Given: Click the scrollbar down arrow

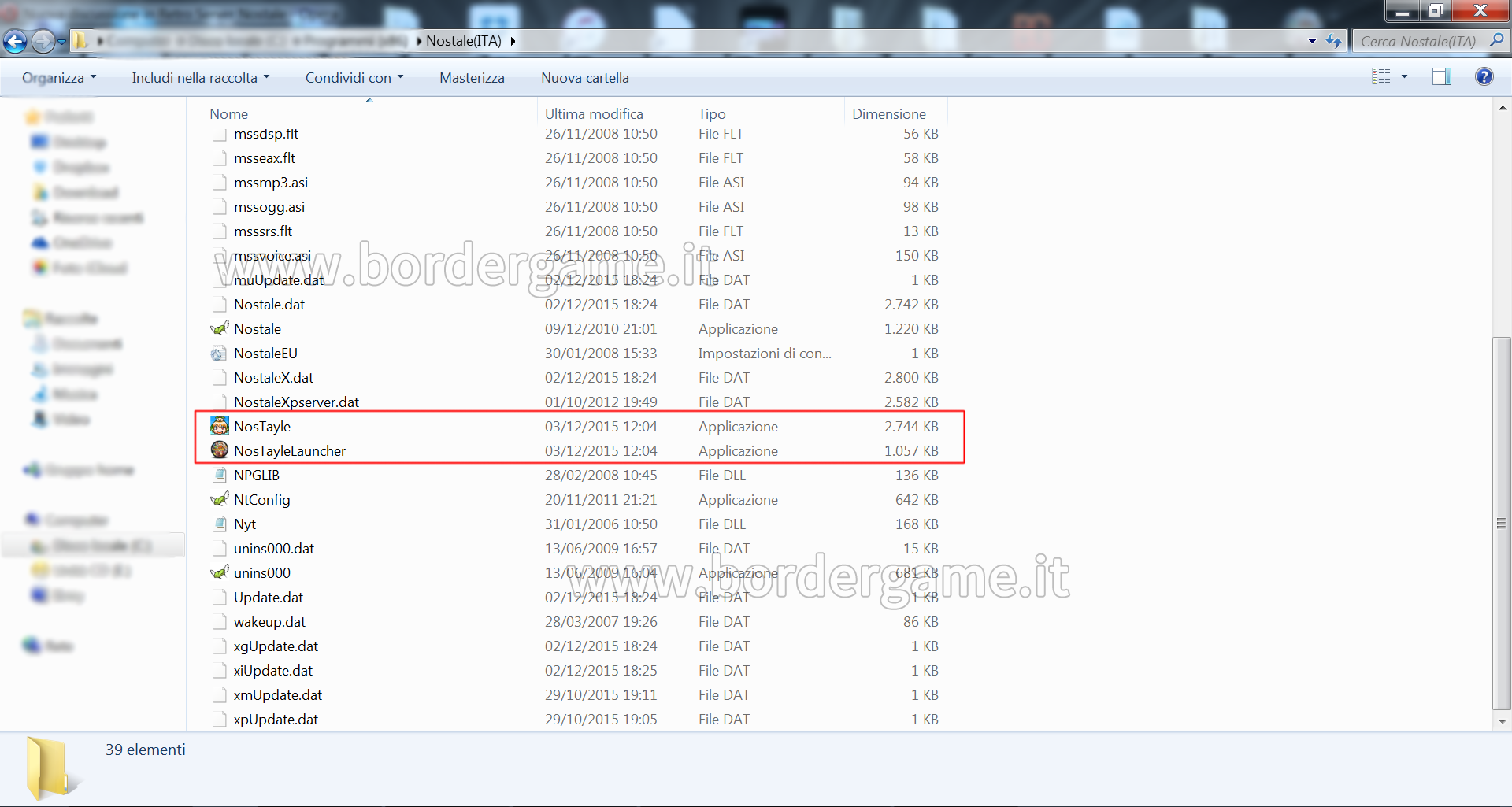Looking at the screenshot, I should pyautogui.click(x=1503, y=721).
